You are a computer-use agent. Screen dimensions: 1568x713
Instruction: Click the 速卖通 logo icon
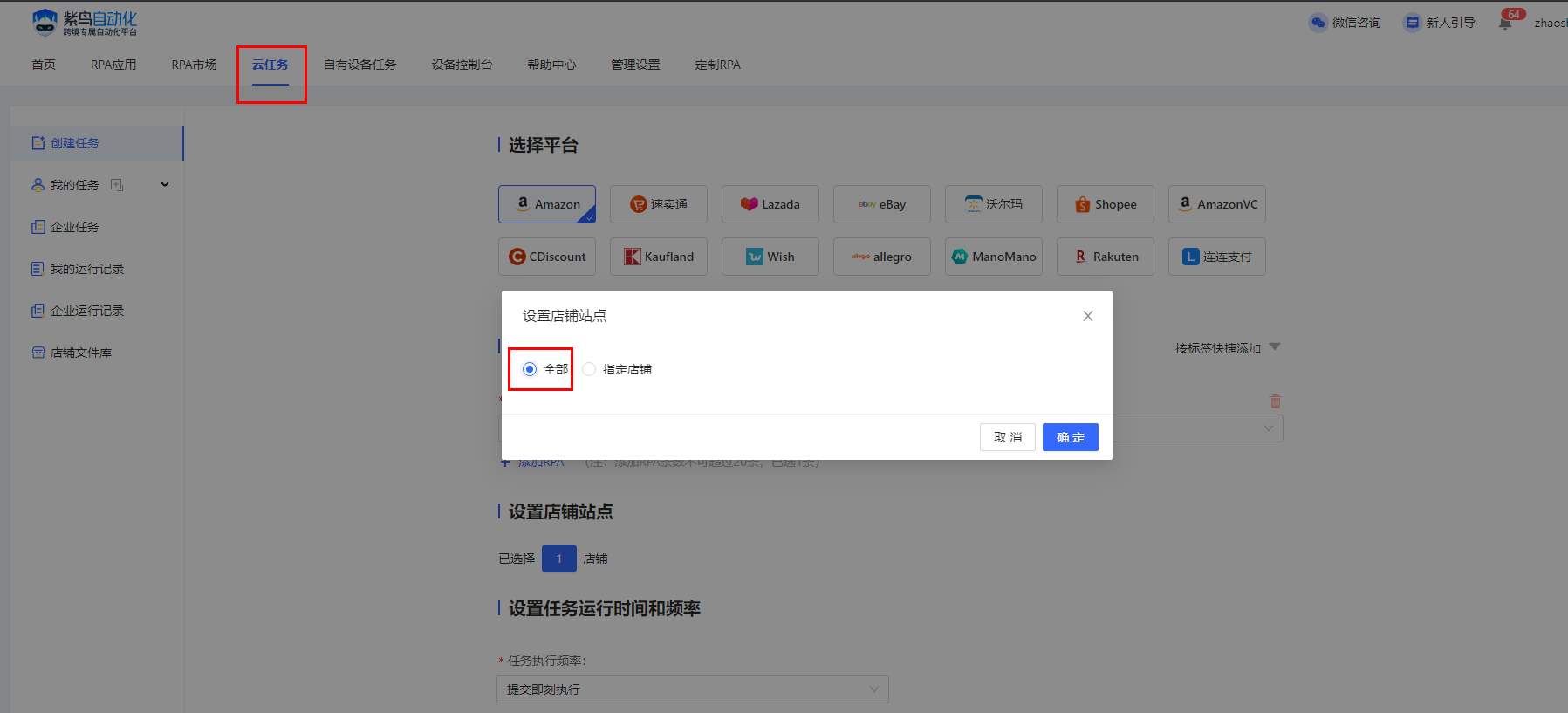click(639, 204)
